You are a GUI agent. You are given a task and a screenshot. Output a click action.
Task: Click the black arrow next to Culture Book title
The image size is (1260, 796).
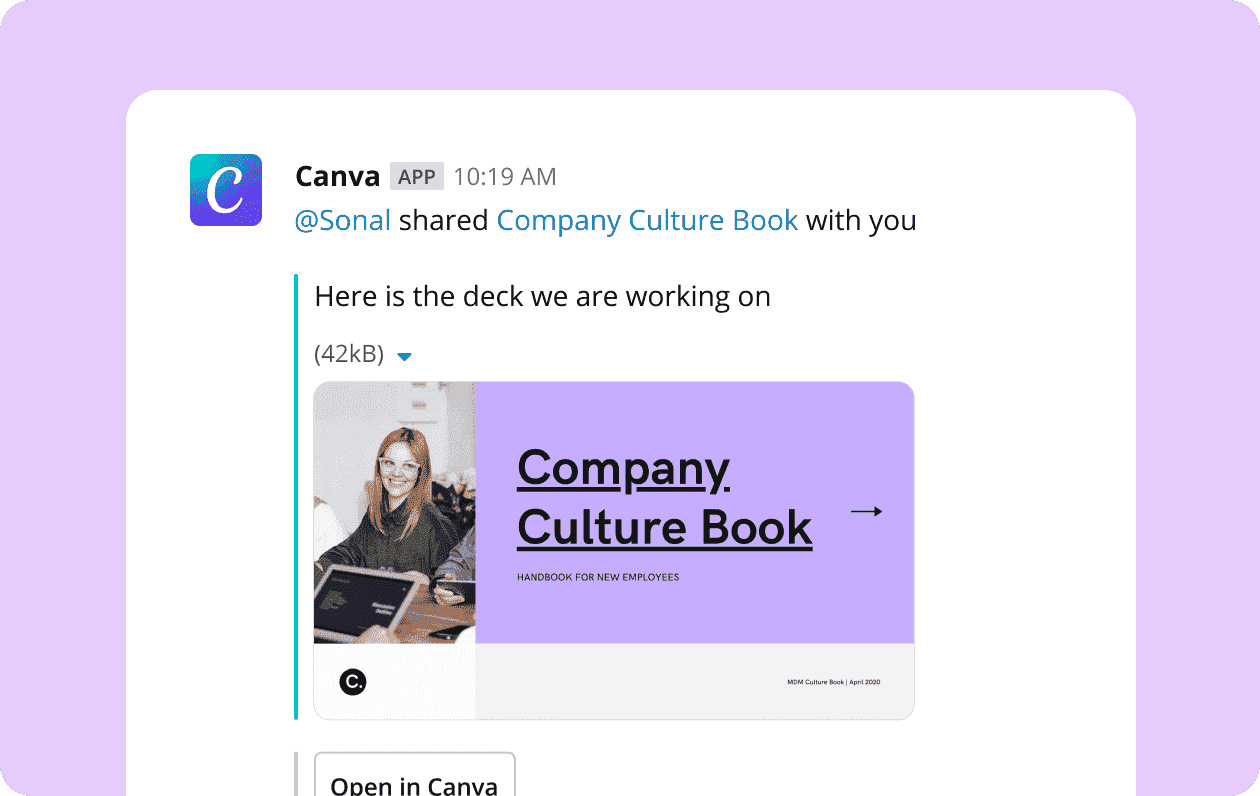866,511
